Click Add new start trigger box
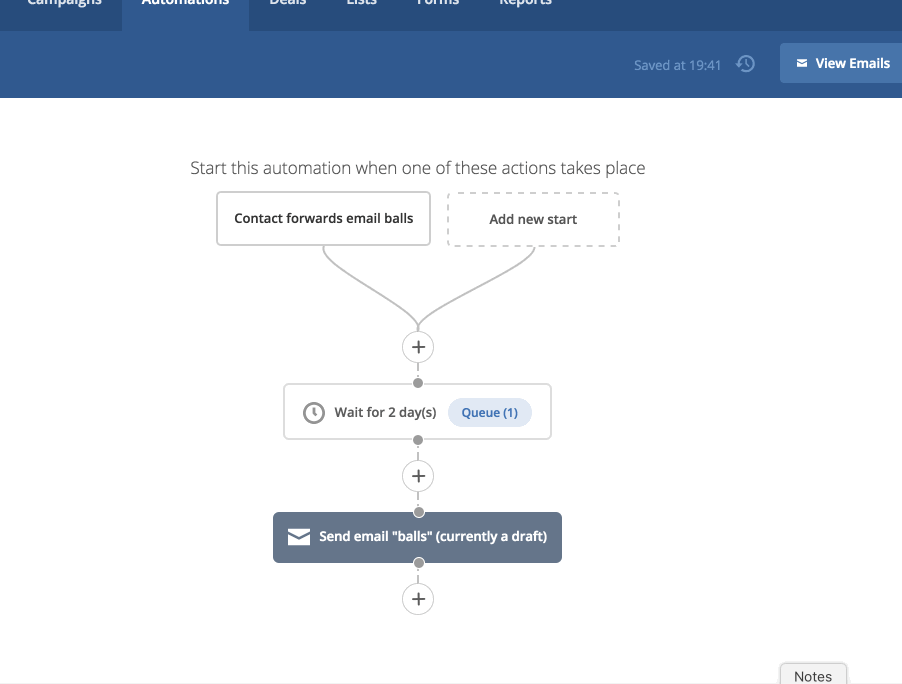Viewport: 902px width, 684px height. click(x=533, y=219)
